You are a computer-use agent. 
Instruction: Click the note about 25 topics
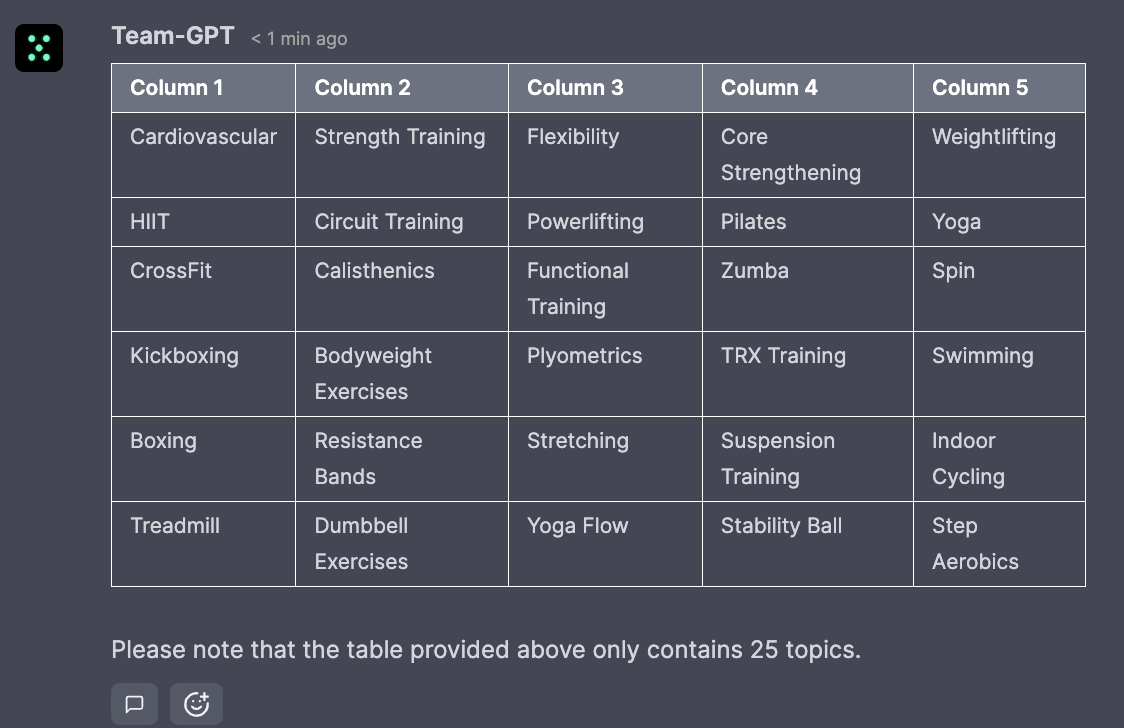[x=486, y=649]
